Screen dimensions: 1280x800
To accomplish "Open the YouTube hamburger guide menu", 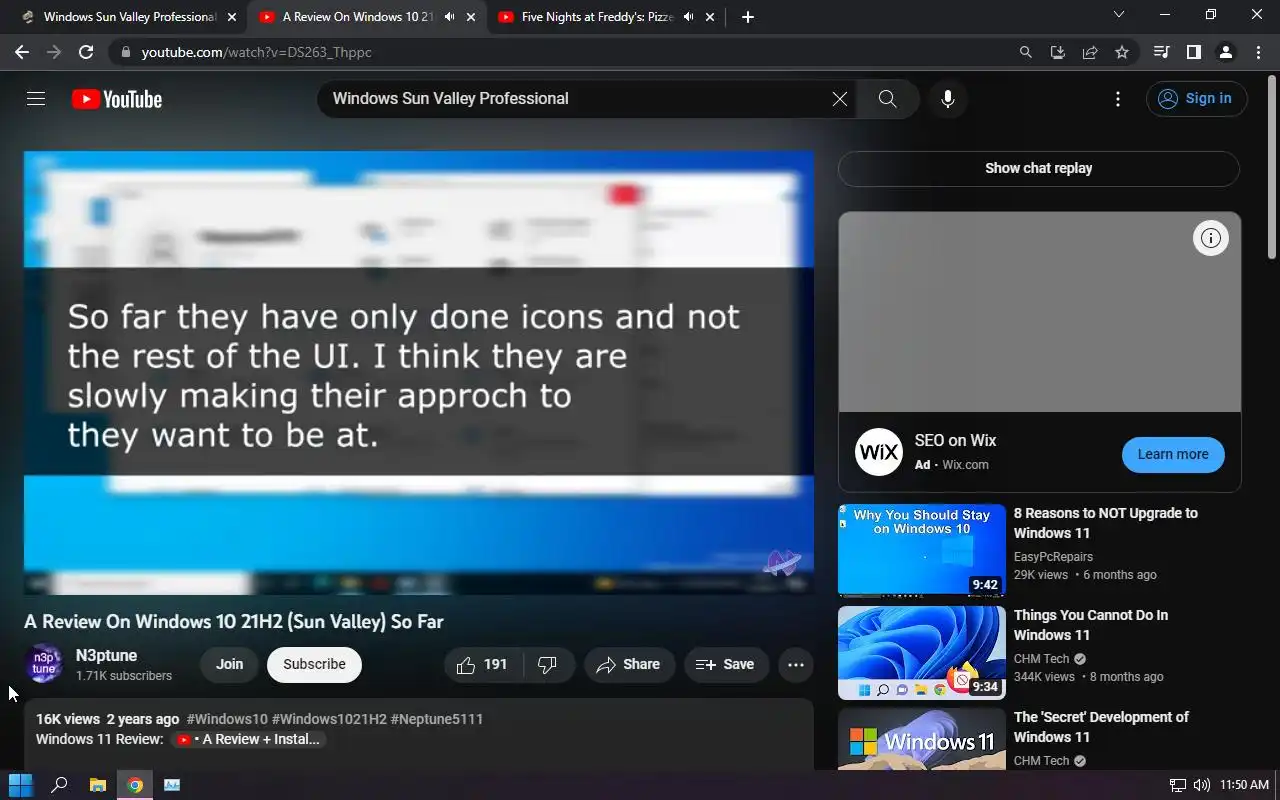I will [36, 99].
